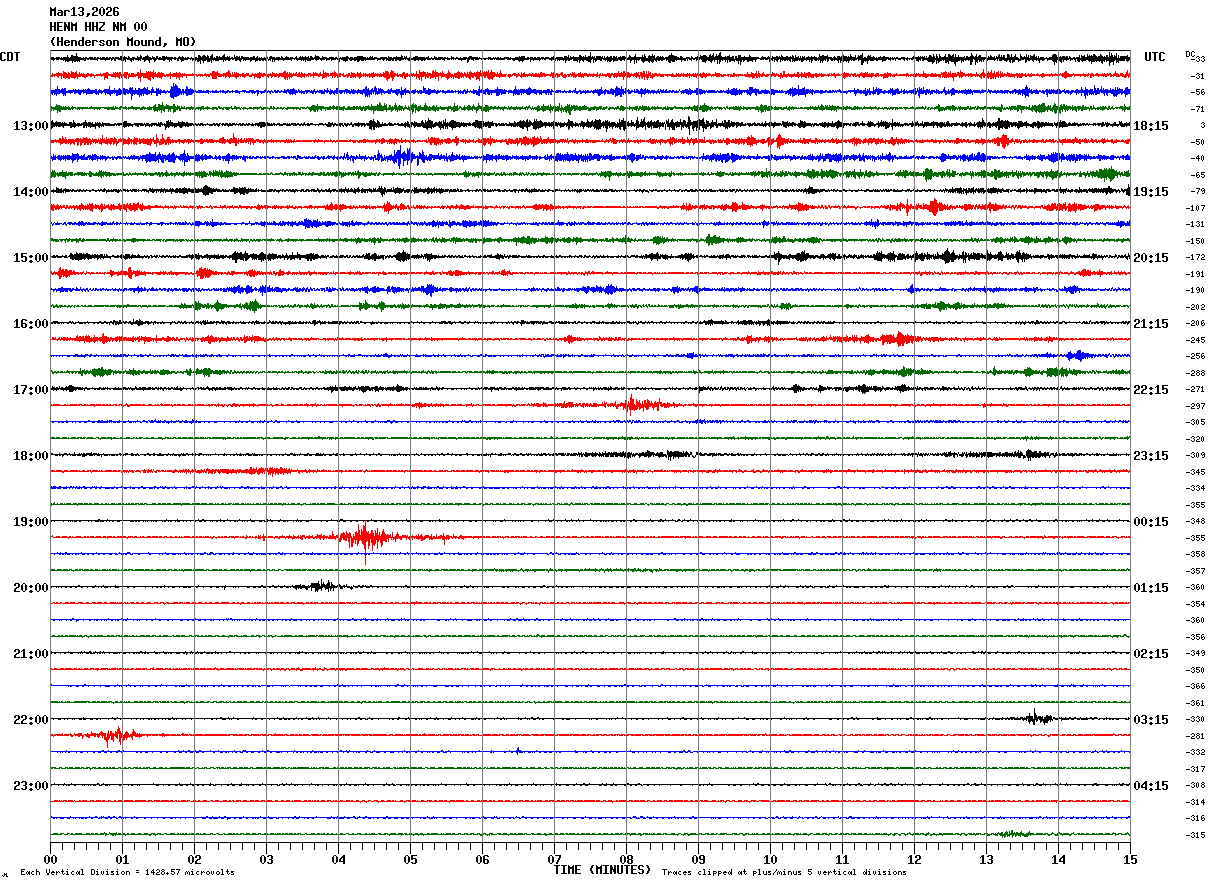Select the DC offset value '-334'

click(x=1195, y=488)
